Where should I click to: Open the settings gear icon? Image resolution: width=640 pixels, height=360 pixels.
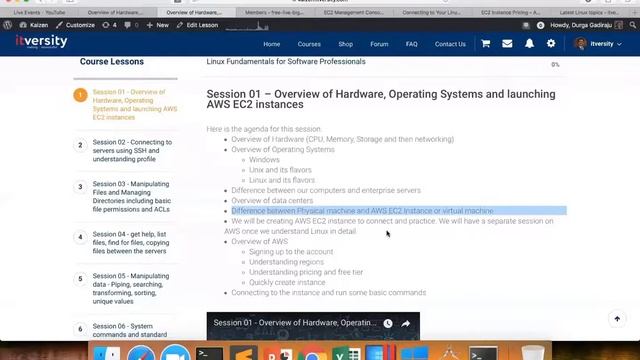point(551,44)
